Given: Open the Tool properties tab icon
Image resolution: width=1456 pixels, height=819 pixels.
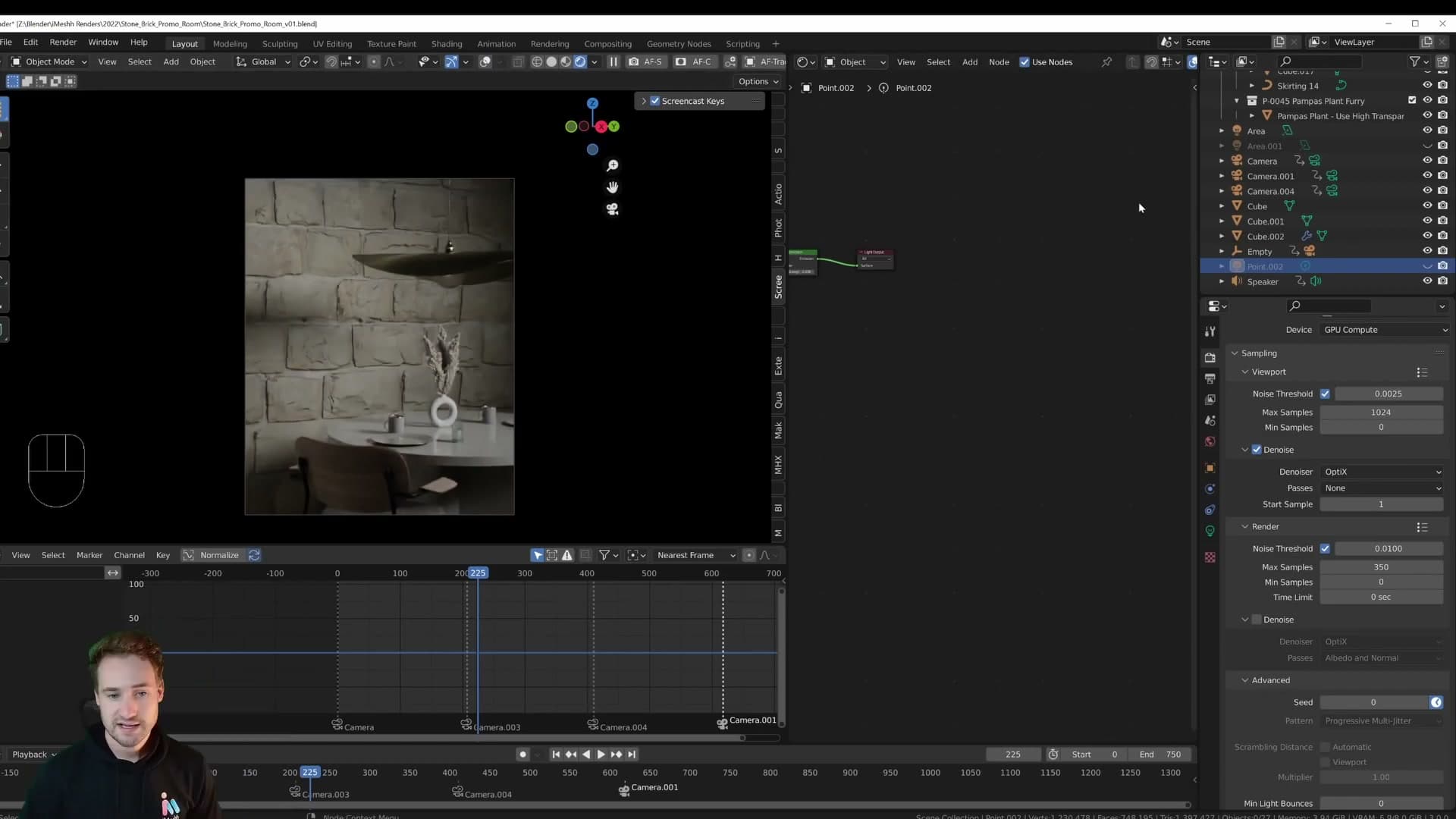Looking at the screenshot, I should [1210, 331].
